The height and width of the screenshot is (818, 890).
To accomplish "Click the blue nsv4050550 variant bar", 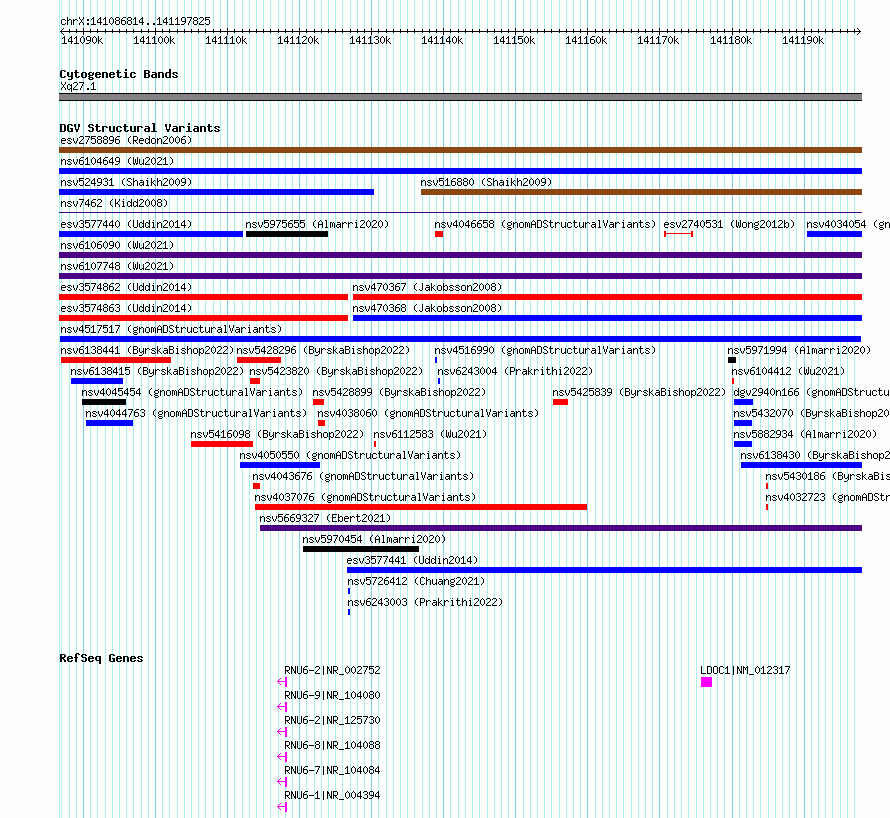I will coord(280,465).
